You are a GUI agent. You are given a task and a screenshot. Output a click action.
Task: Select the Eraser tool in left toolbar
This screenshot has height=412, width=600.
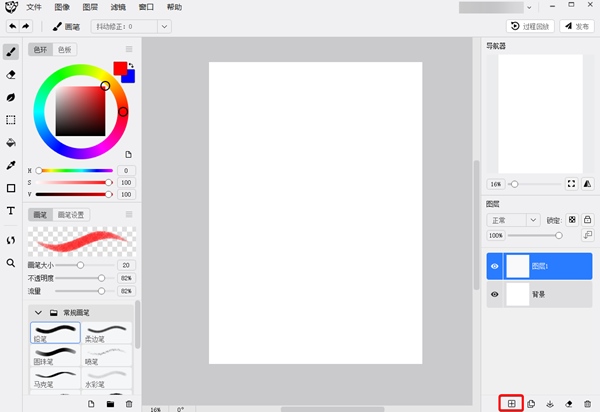pos(11,74)
